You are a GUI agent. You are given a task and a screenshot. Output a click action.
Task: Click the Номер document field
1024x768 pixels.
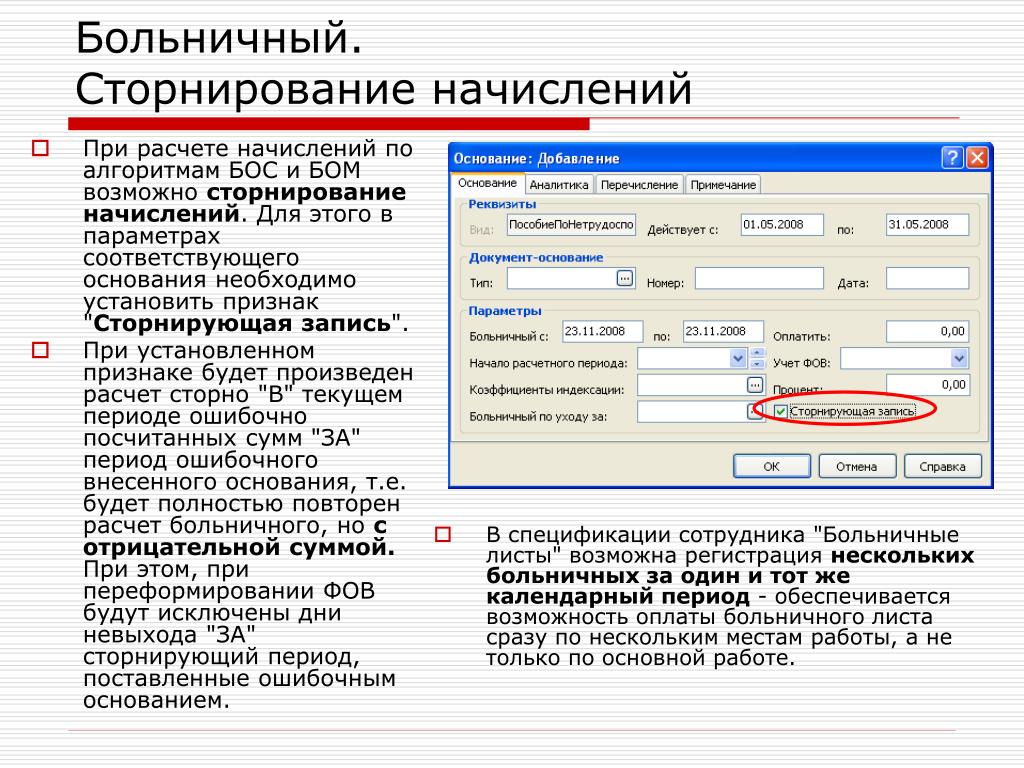coord(759,278)
